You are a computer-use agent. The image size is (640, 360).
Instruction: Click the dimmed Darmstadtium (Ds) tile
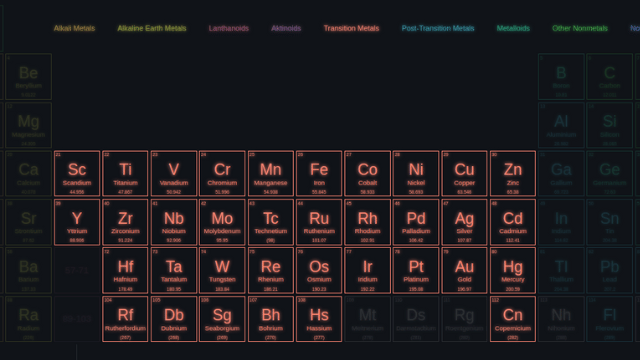(x=416, y=319)
